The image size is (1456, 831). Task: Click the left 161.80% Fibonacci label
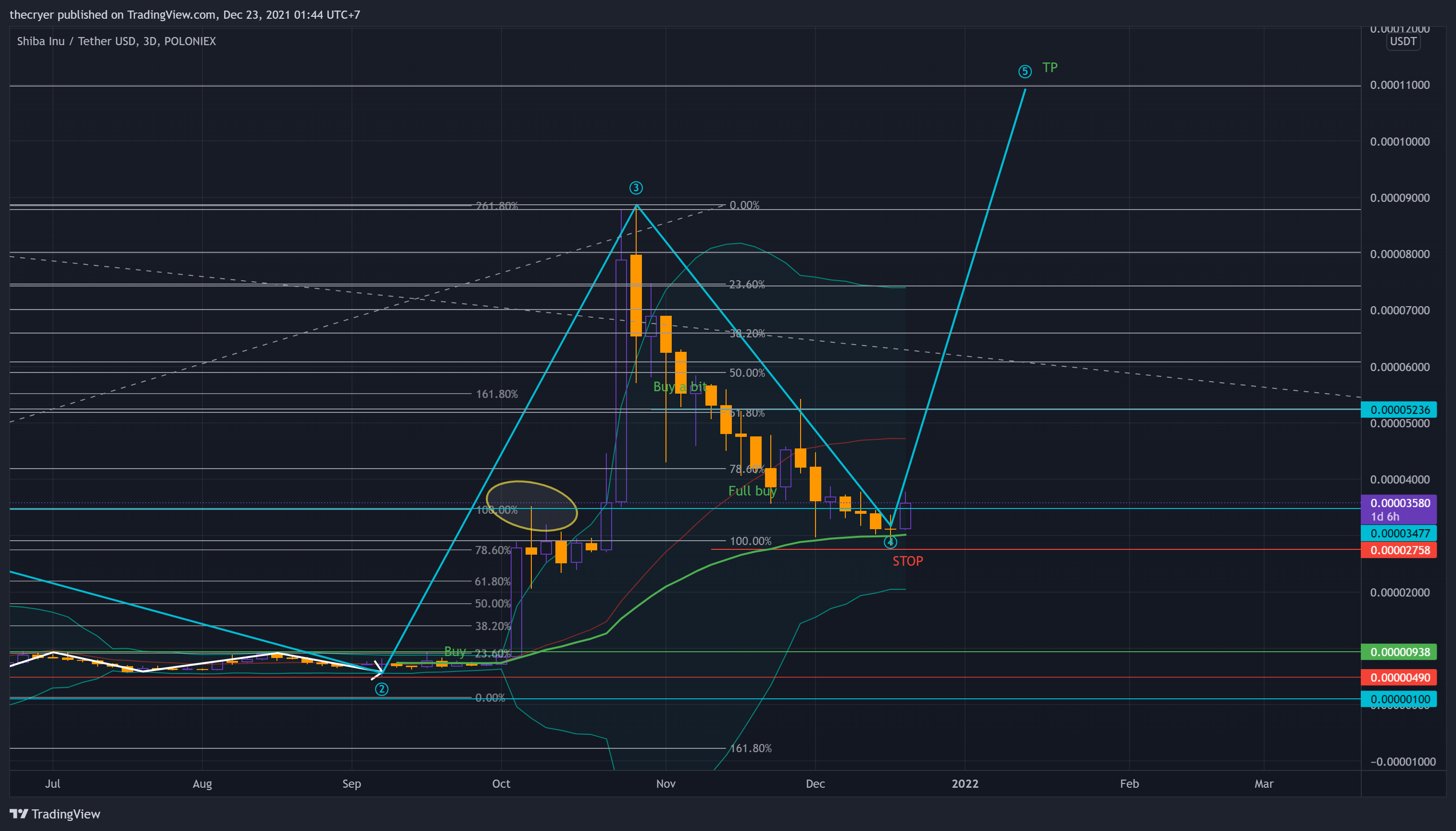tap(497, 394)
